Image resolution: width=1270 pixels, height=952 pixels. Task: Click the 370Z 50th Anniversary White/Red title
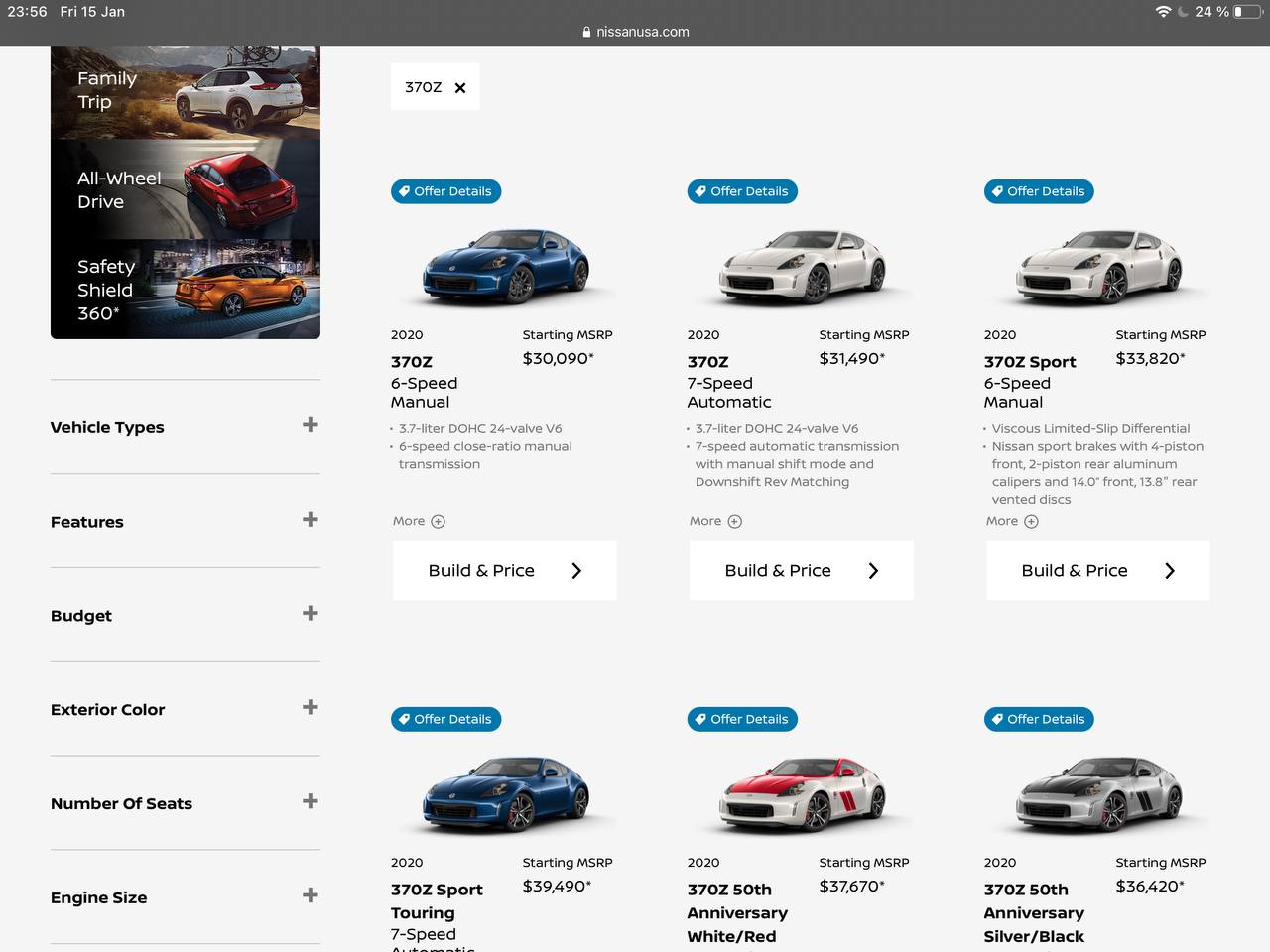pos(737,912)
